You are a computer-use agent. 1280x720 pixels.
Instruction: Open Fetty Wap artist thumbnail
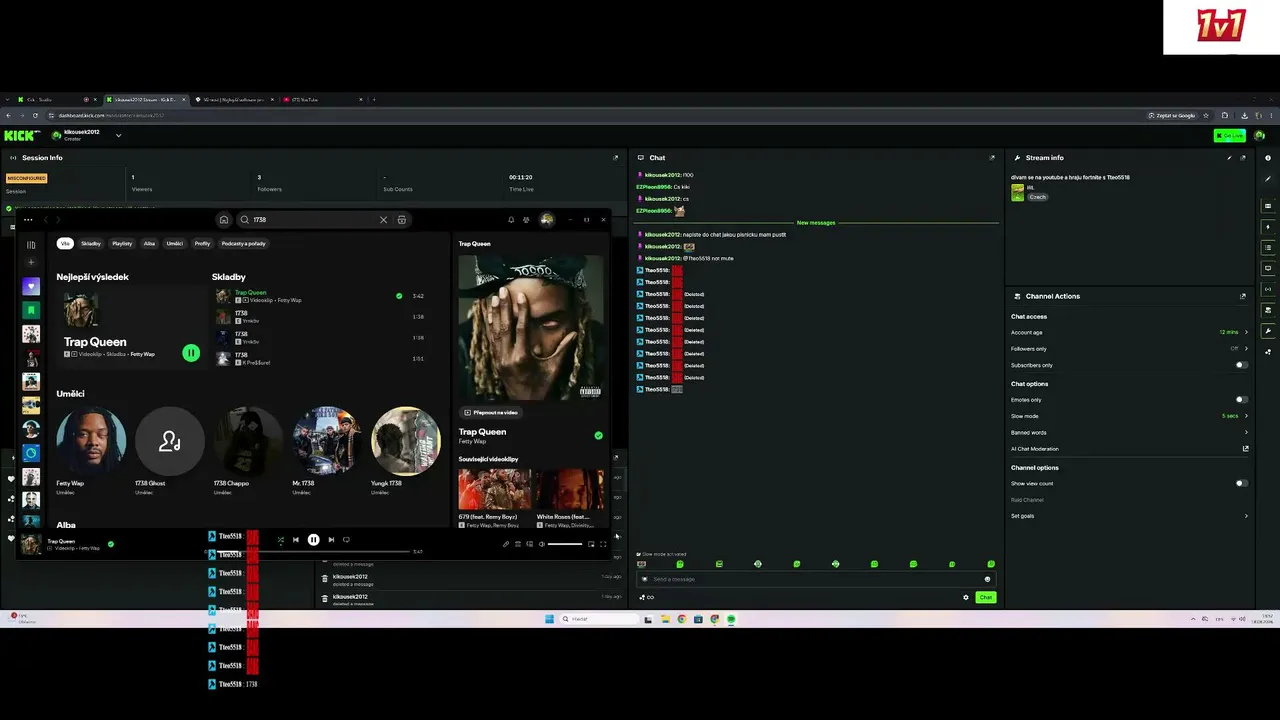click(91, 441)
